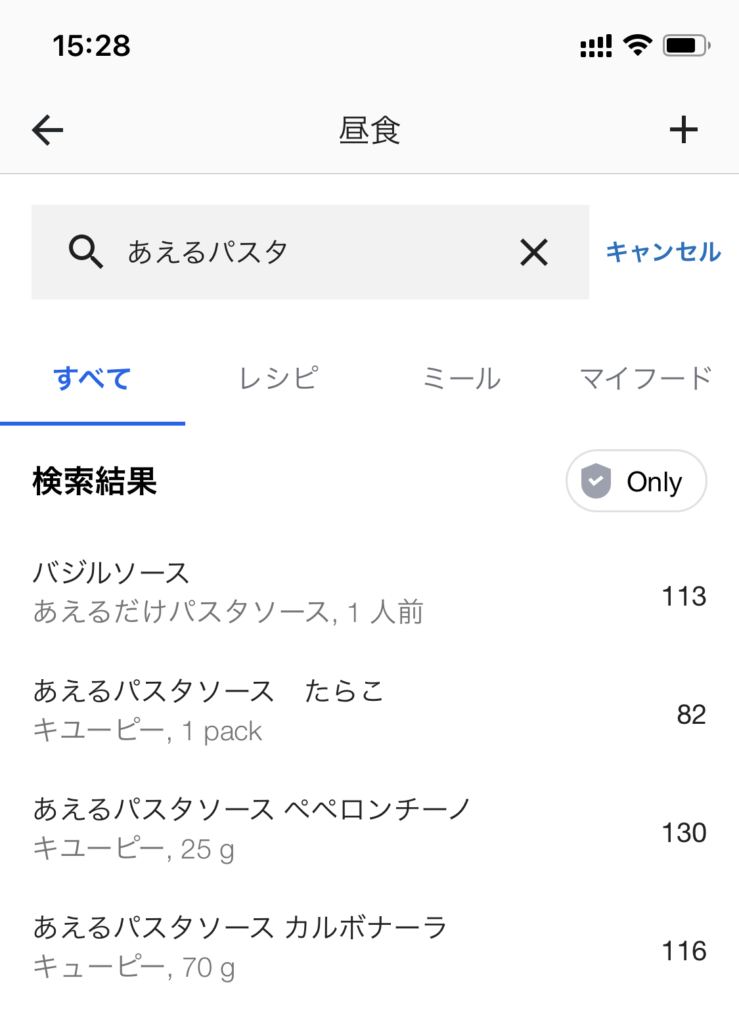
Task: Clear the search text with X icon
Action: 534,253
